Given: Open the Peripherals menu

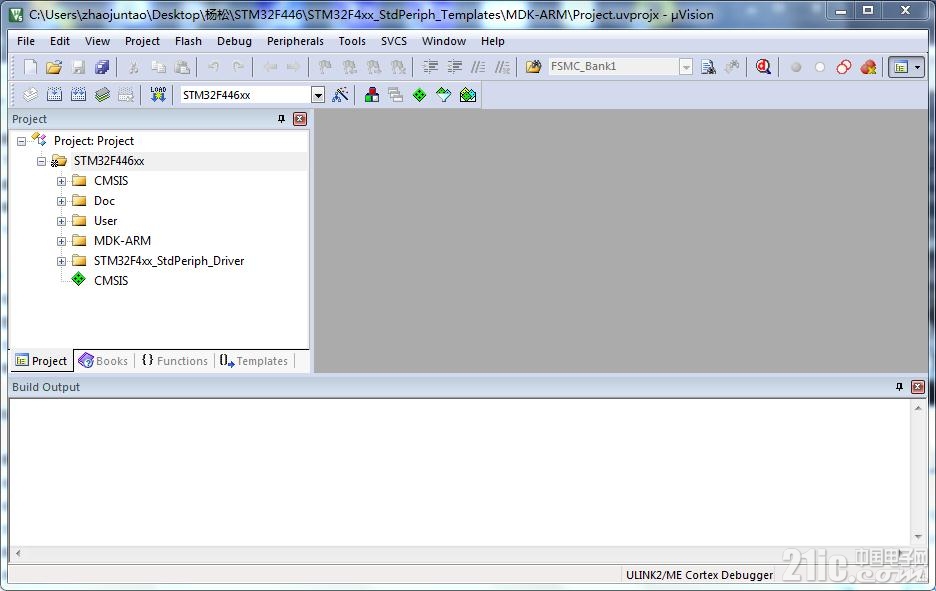Looking at the screenshot, I should point(295,41).
